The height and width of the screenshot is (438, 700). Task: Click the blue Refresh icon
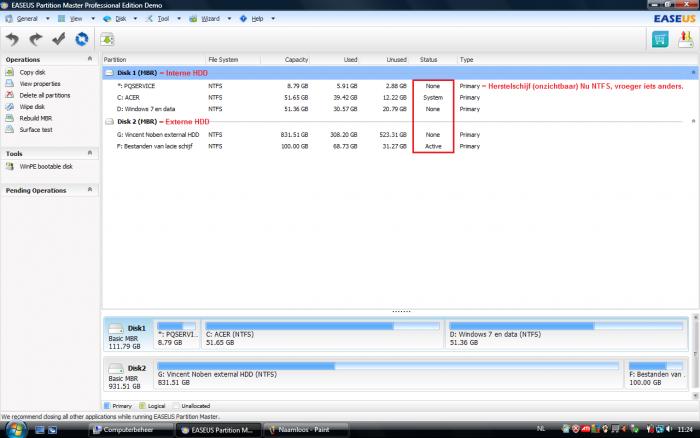(x=82, y=39)
